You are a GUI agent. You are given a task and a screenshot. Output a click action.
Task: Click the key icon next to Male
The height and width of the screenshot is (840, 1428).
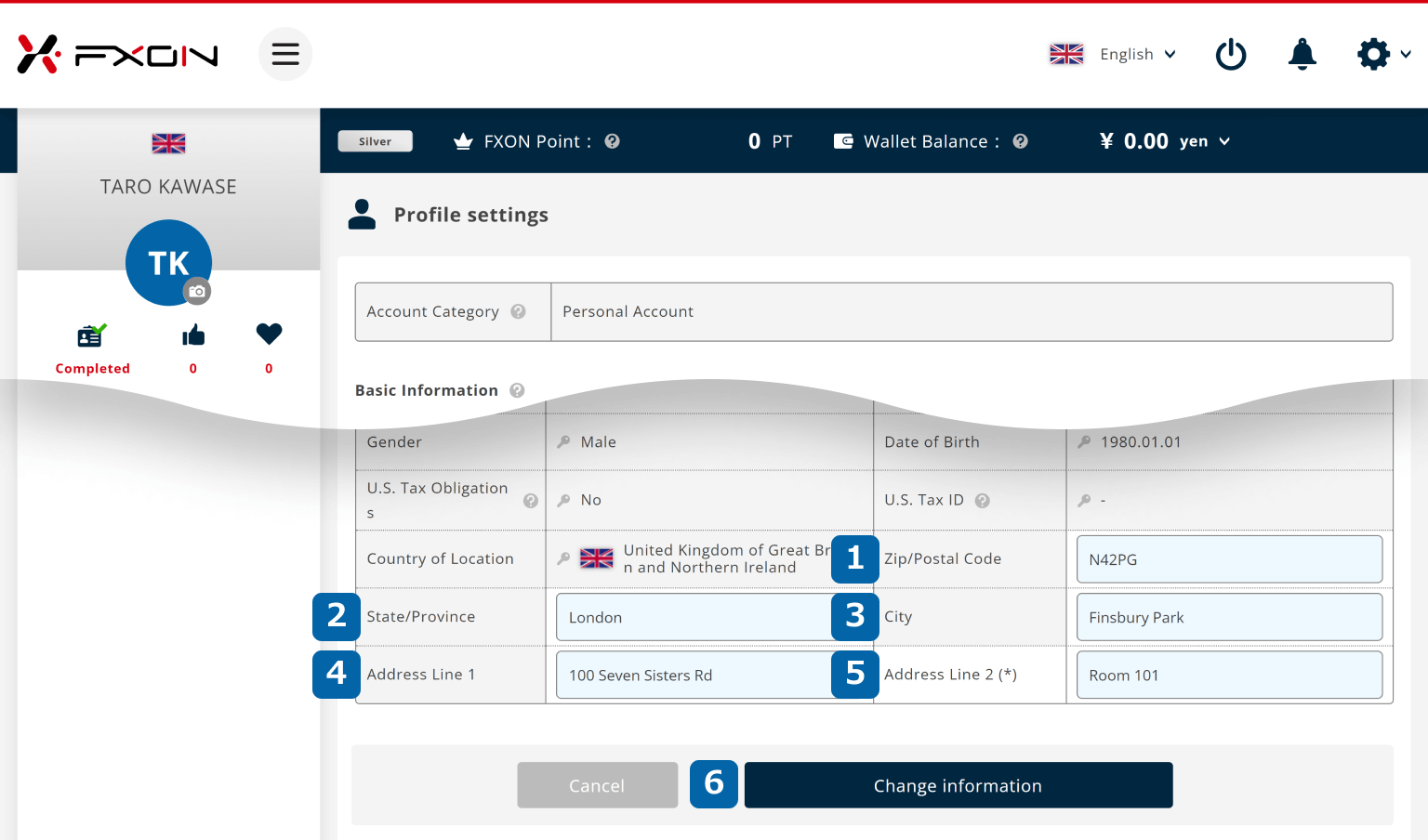(563, 442)
